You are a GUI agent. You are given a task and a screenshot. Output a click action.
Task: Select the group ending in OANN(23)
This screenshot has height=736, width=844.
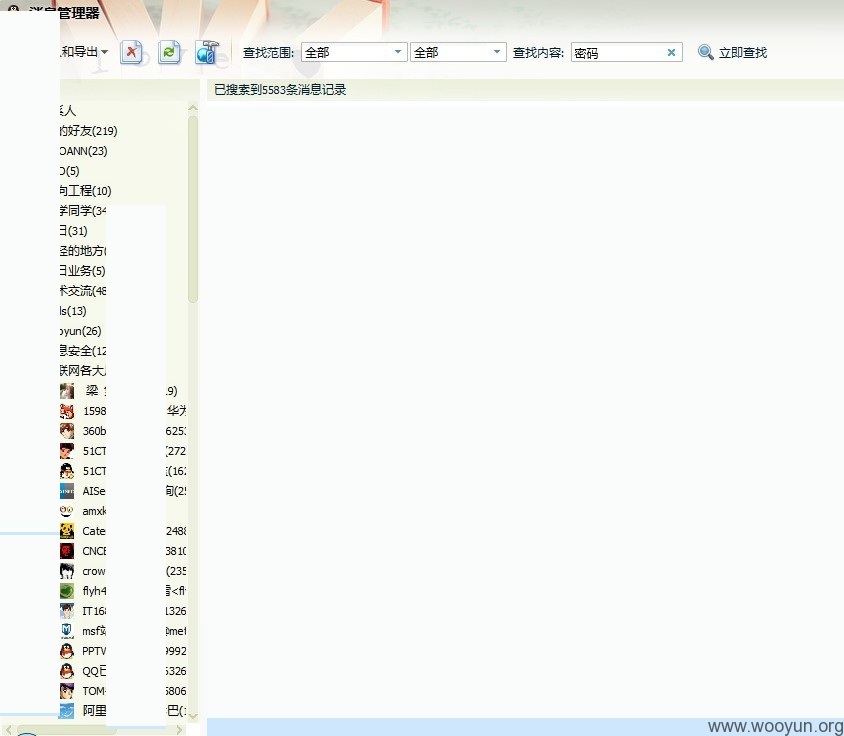pos(83,151)
